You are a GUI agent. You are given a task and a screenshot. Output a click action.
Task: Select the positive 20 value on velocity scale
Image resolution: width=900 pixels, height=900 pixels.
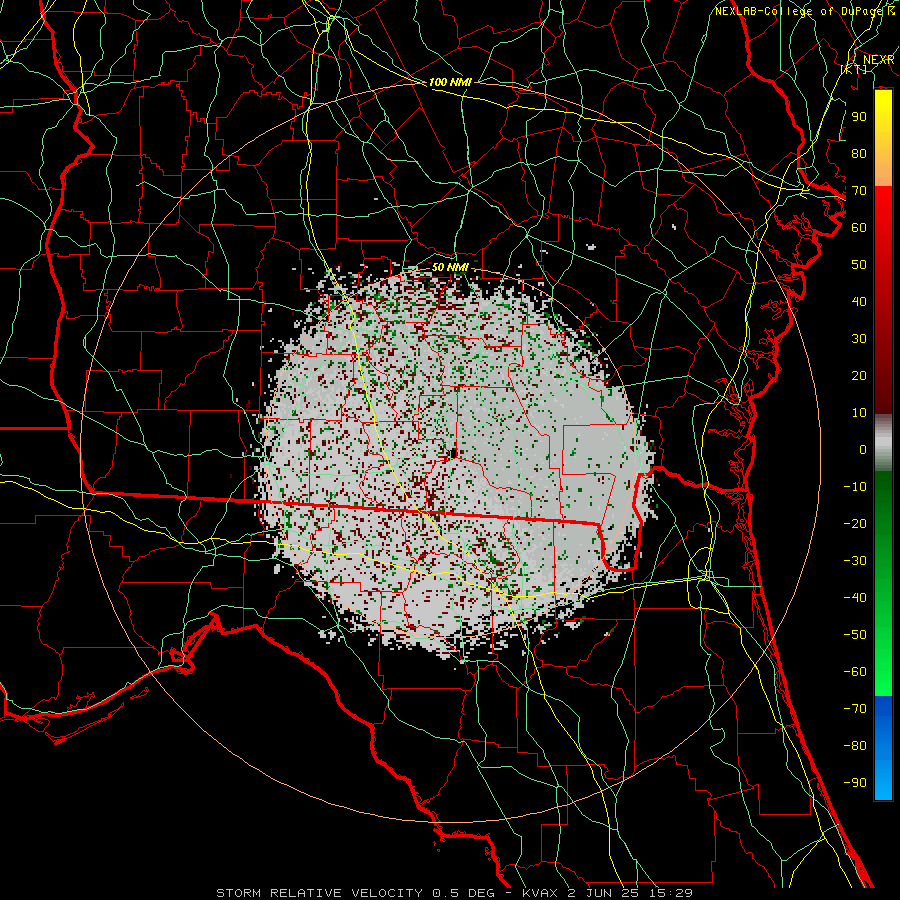(x=859, y=376)
